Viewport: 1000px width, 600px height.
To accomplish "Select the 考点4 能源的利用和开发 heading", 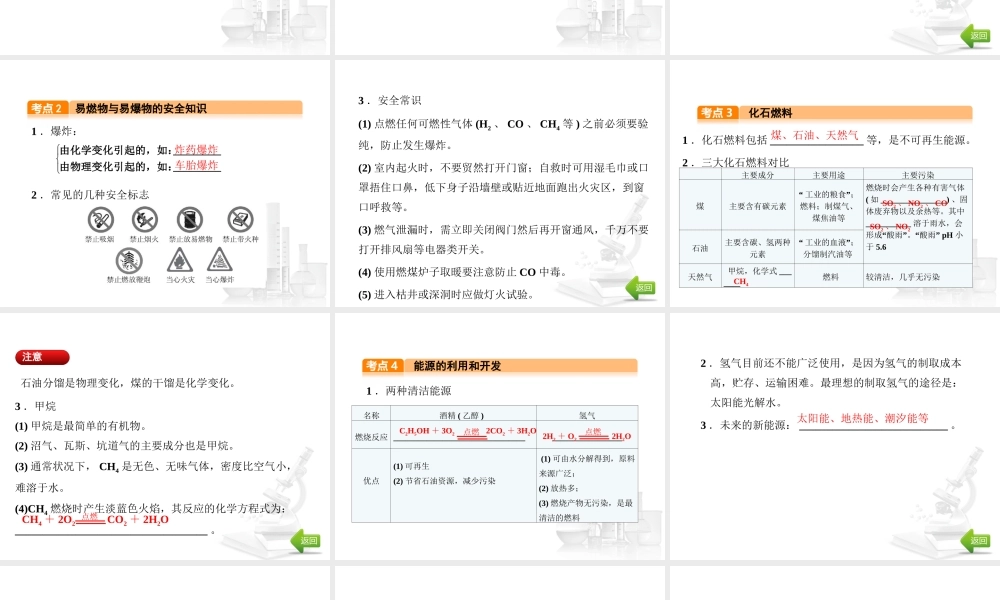I will [499, 365].
